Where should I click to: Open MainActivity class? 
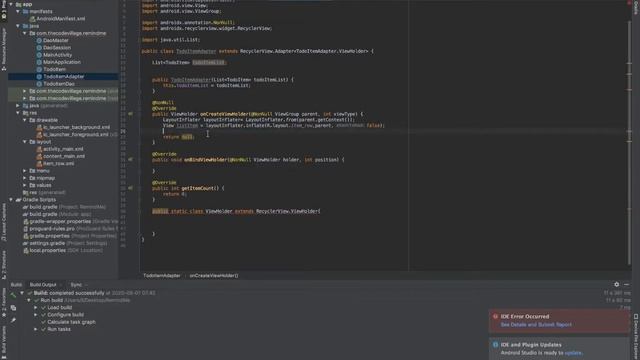[58, 55]
